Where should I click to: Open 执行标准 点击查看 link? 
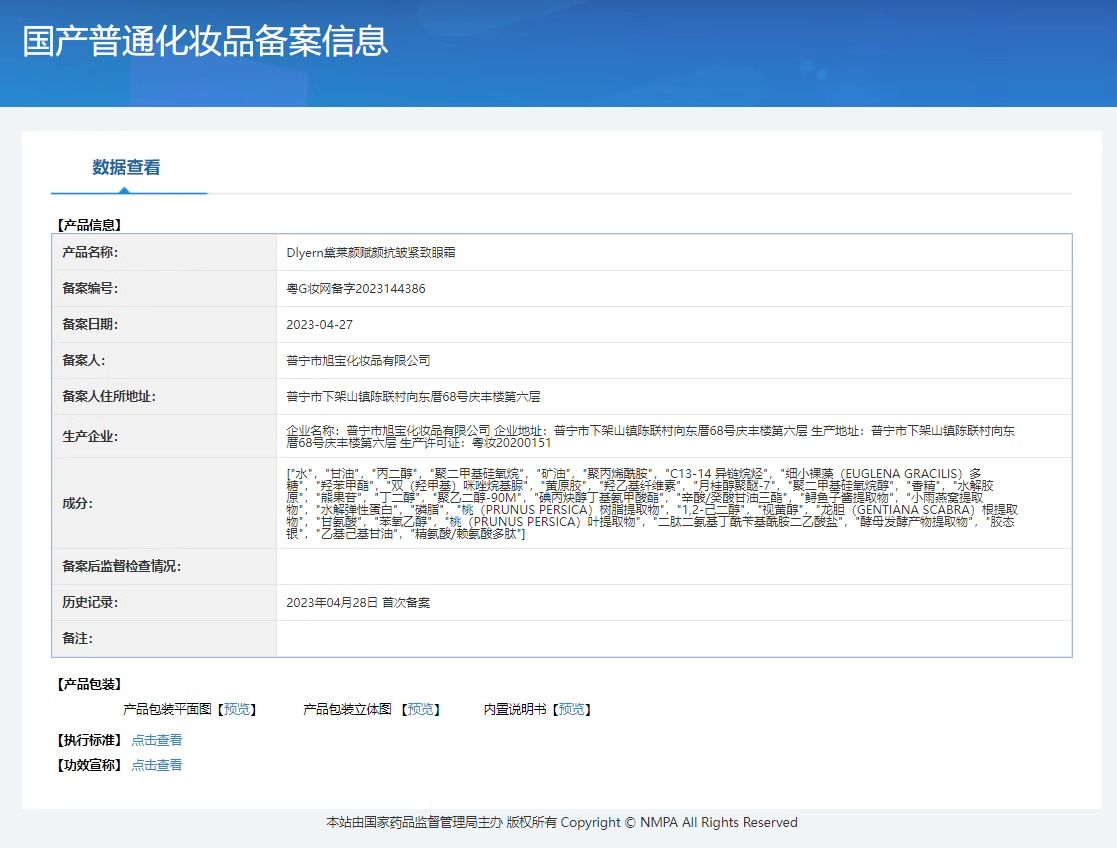click(157, 740)
